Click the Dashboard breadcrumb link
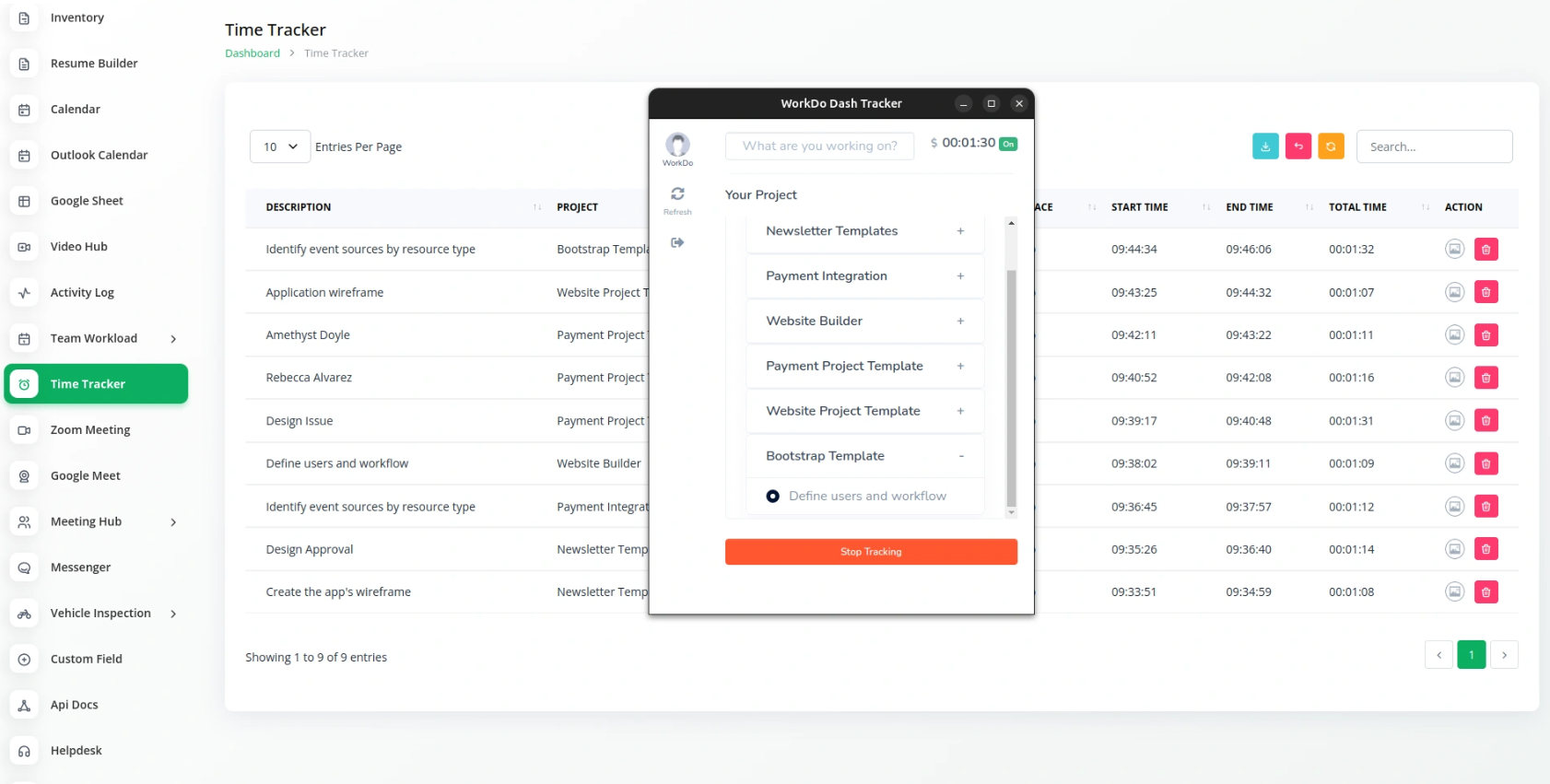 (252, 53)
